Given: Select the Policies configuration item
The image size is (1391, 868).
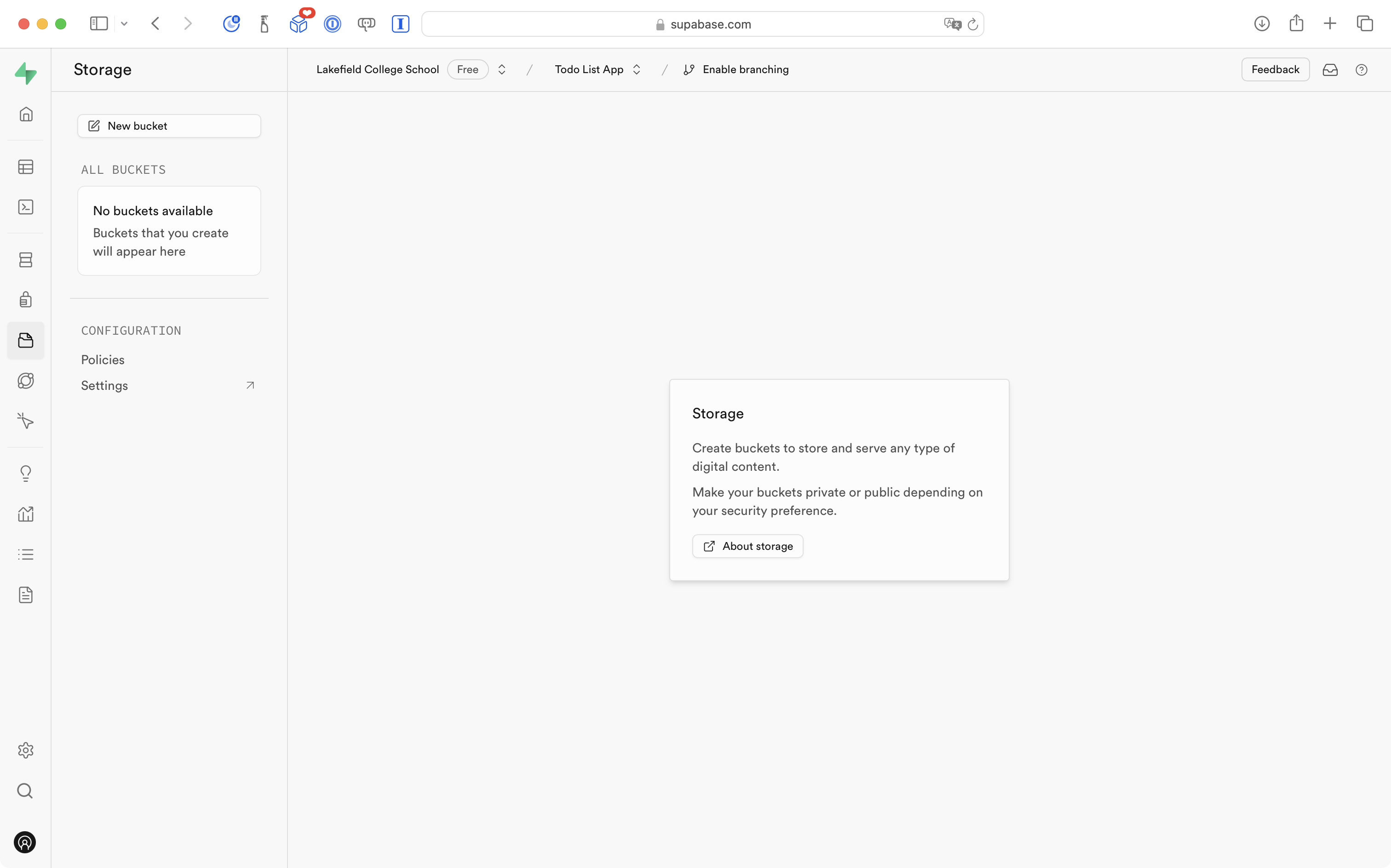Looking at the screenshot, I should (x=103, y=360).
